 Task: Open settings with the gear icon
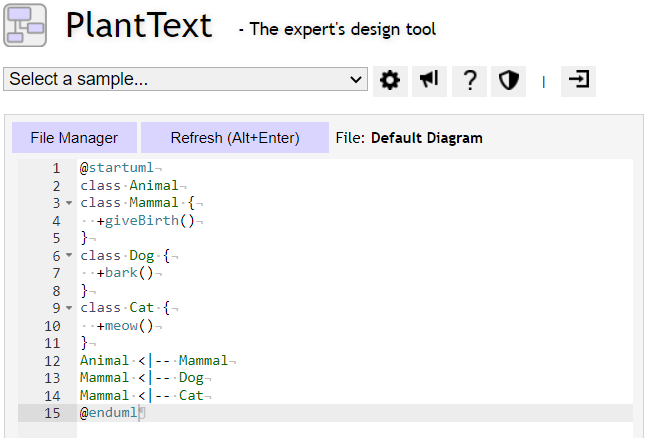point(390,80)
